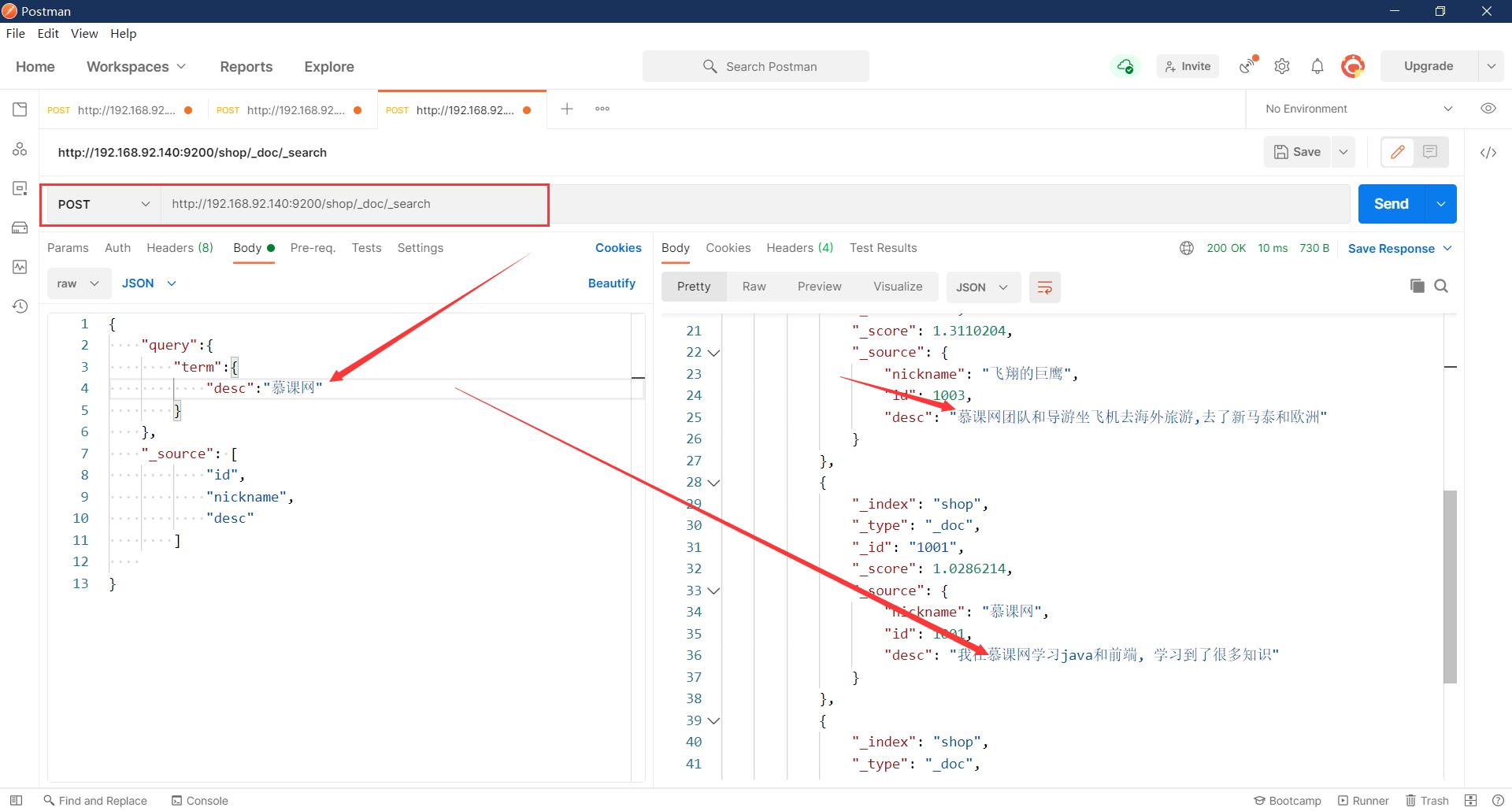Open the Environments sidebar icon
This screenshot has height=811, width=1512.
20,188
